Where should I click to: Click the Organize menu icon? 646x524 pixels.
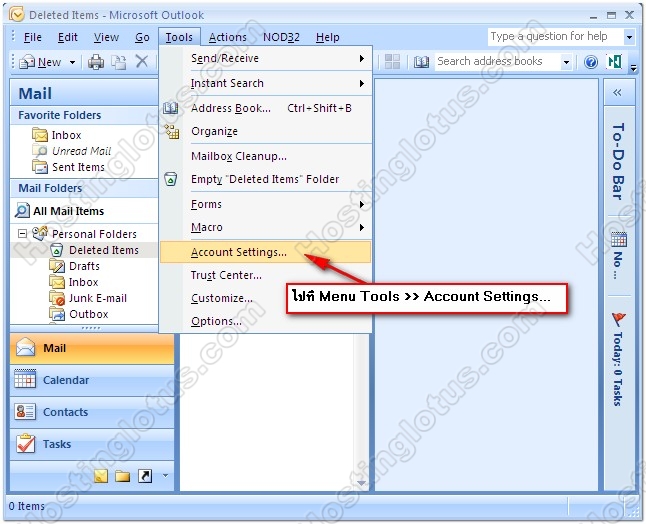(171, 131)
